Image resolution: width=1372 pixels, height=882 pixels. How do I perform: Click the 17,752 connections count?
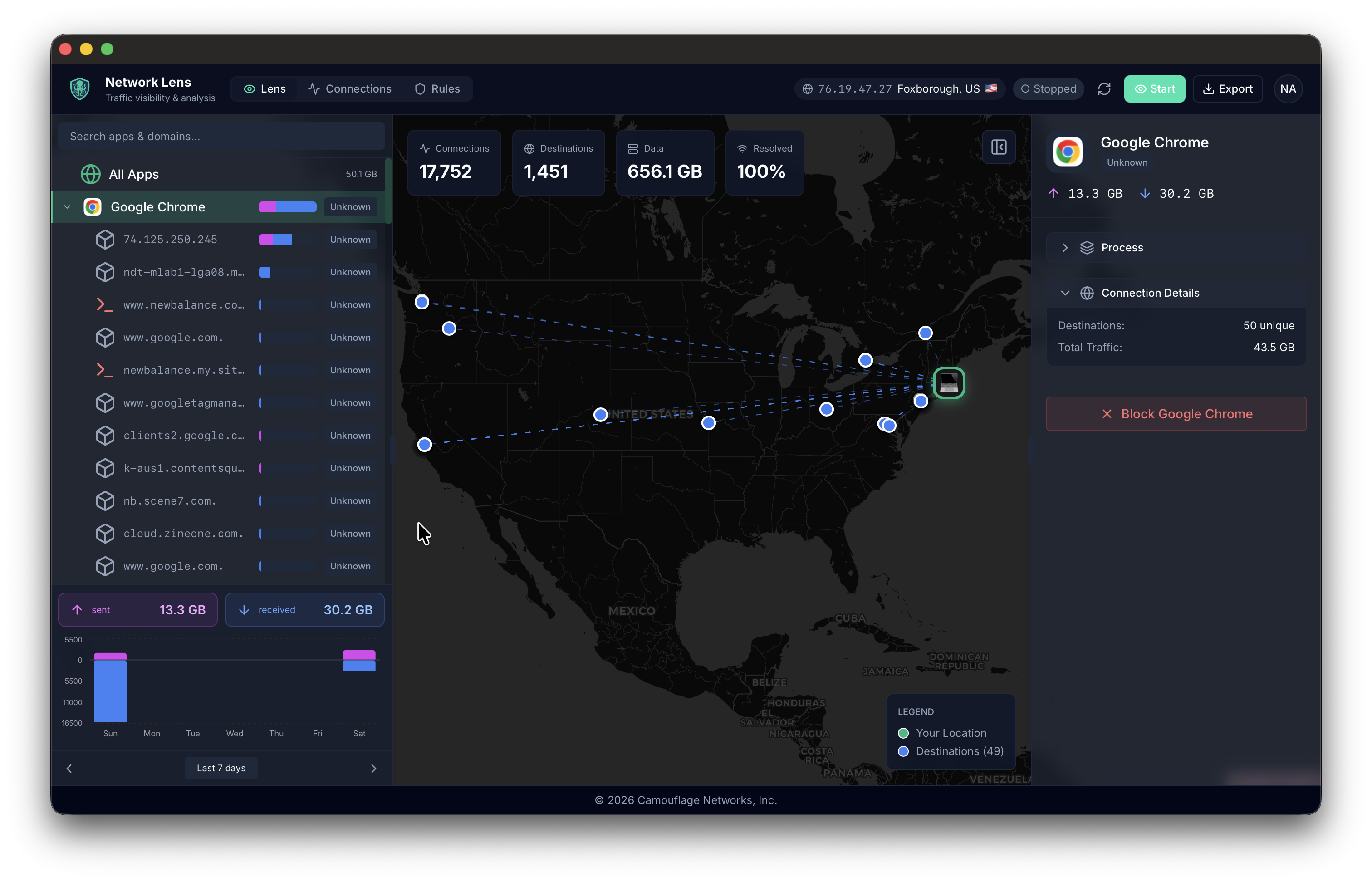(445, 171)
